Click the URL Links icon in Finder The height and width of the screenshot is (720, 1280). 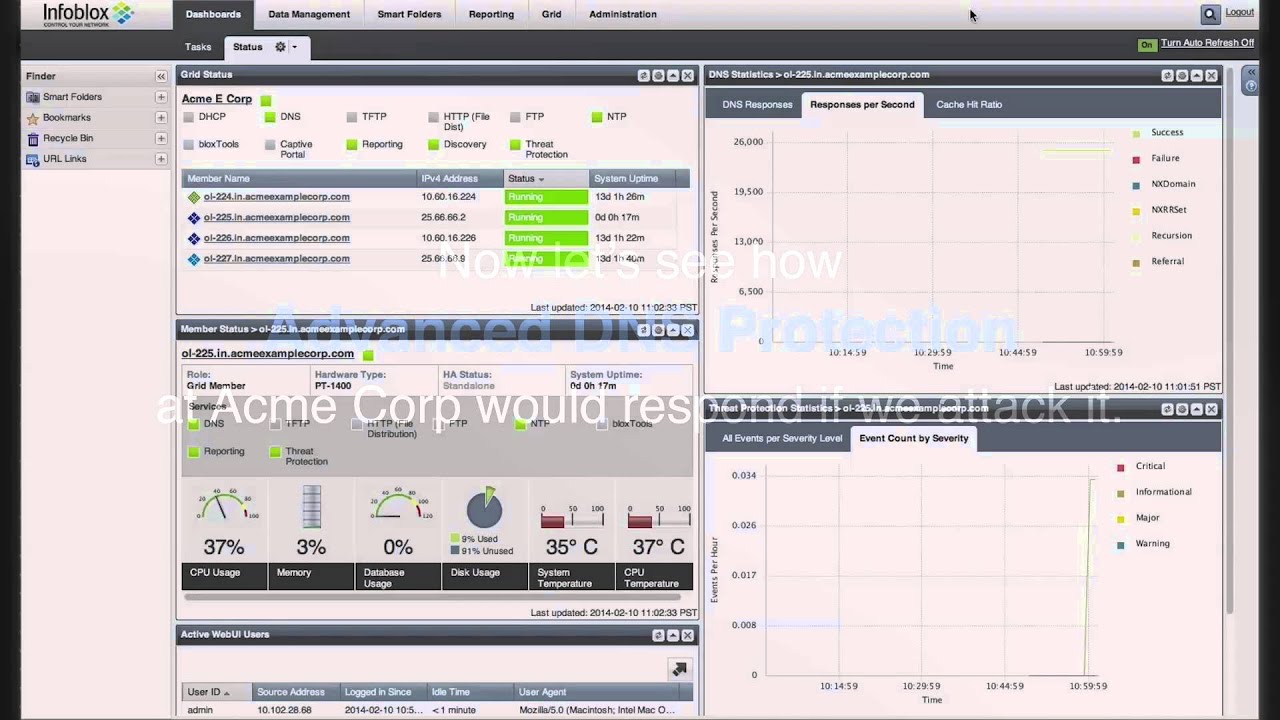33,159
